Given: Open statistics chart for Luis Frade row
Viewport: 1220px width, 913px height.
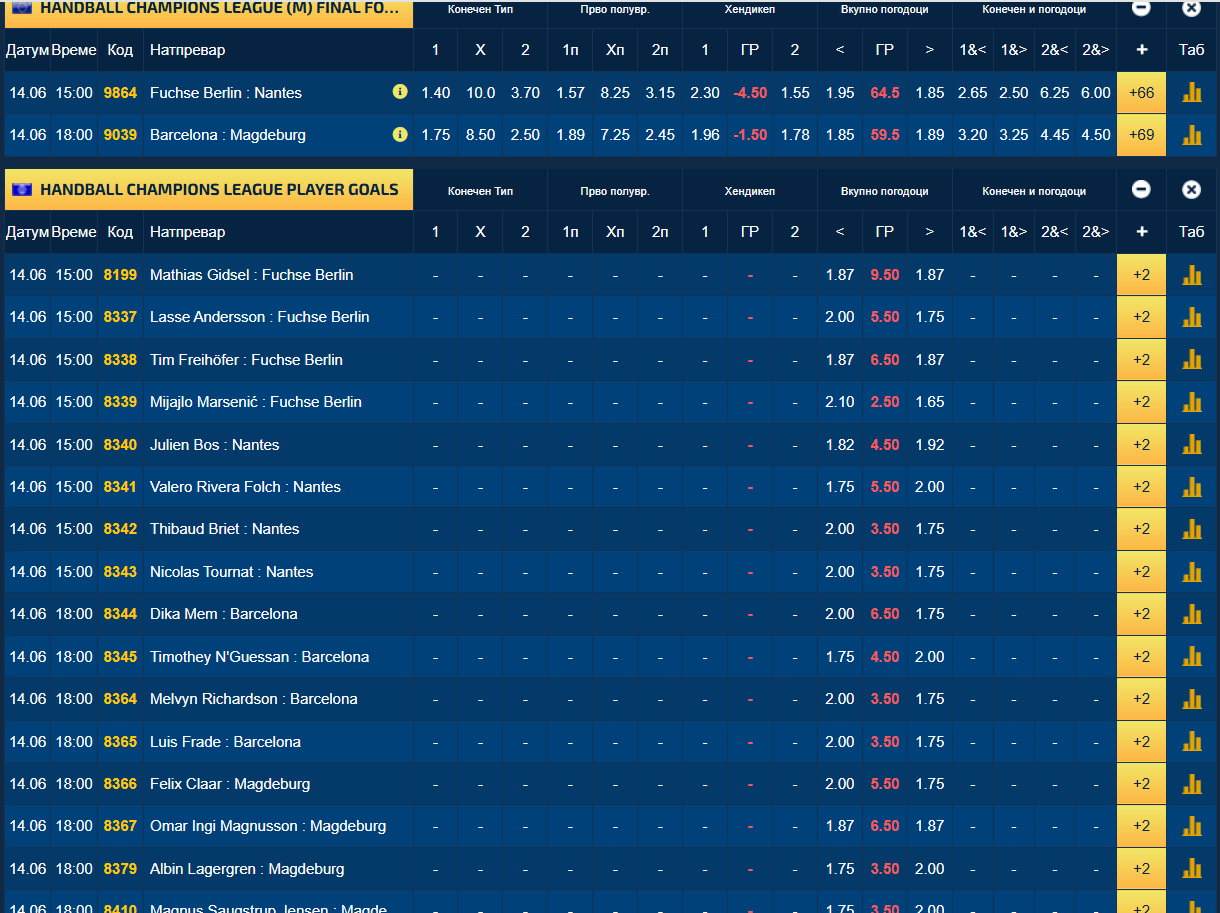Looking at the screenshot, I should pos(1192,741).
